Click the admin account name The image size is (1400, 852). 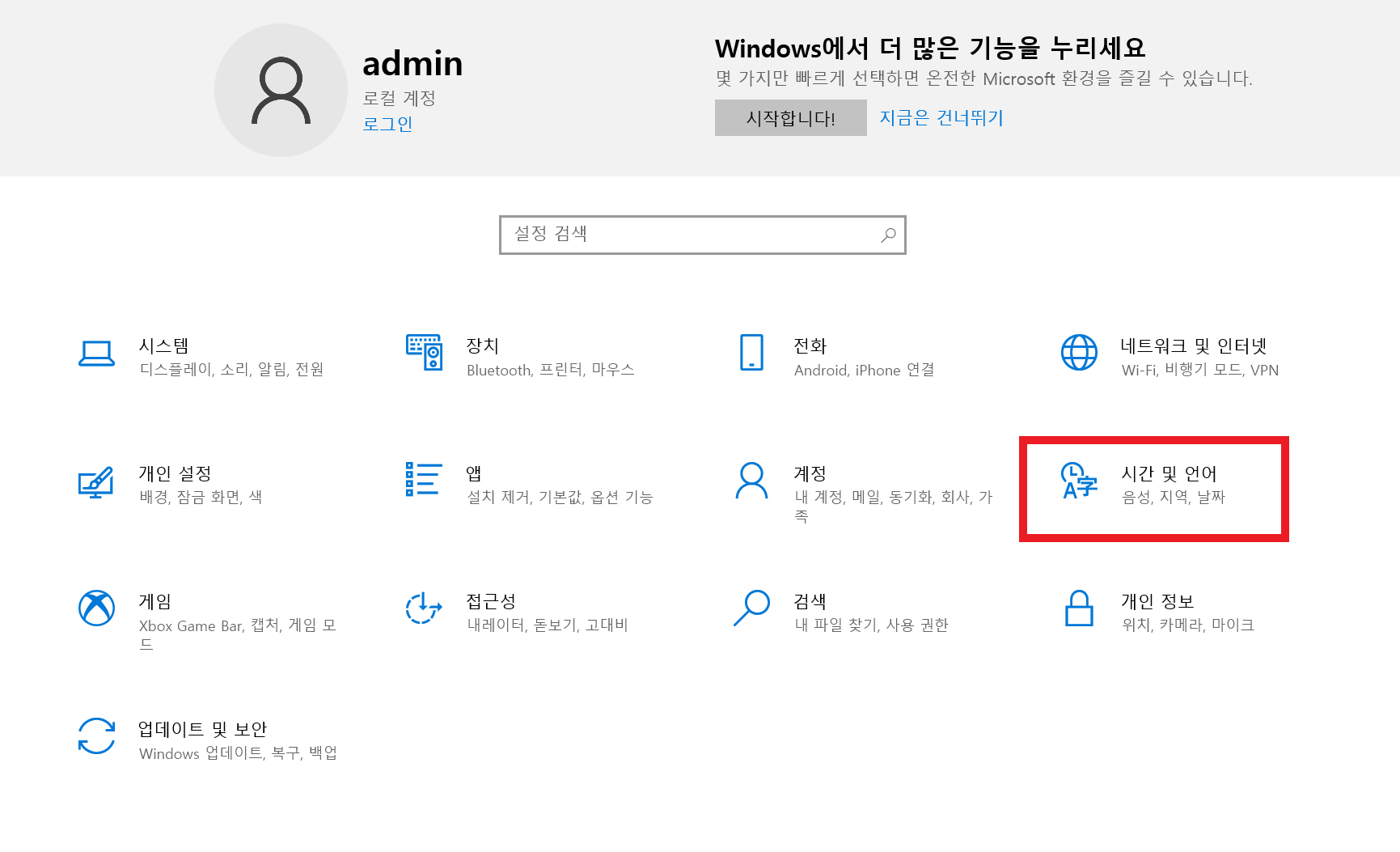[412, 63]
